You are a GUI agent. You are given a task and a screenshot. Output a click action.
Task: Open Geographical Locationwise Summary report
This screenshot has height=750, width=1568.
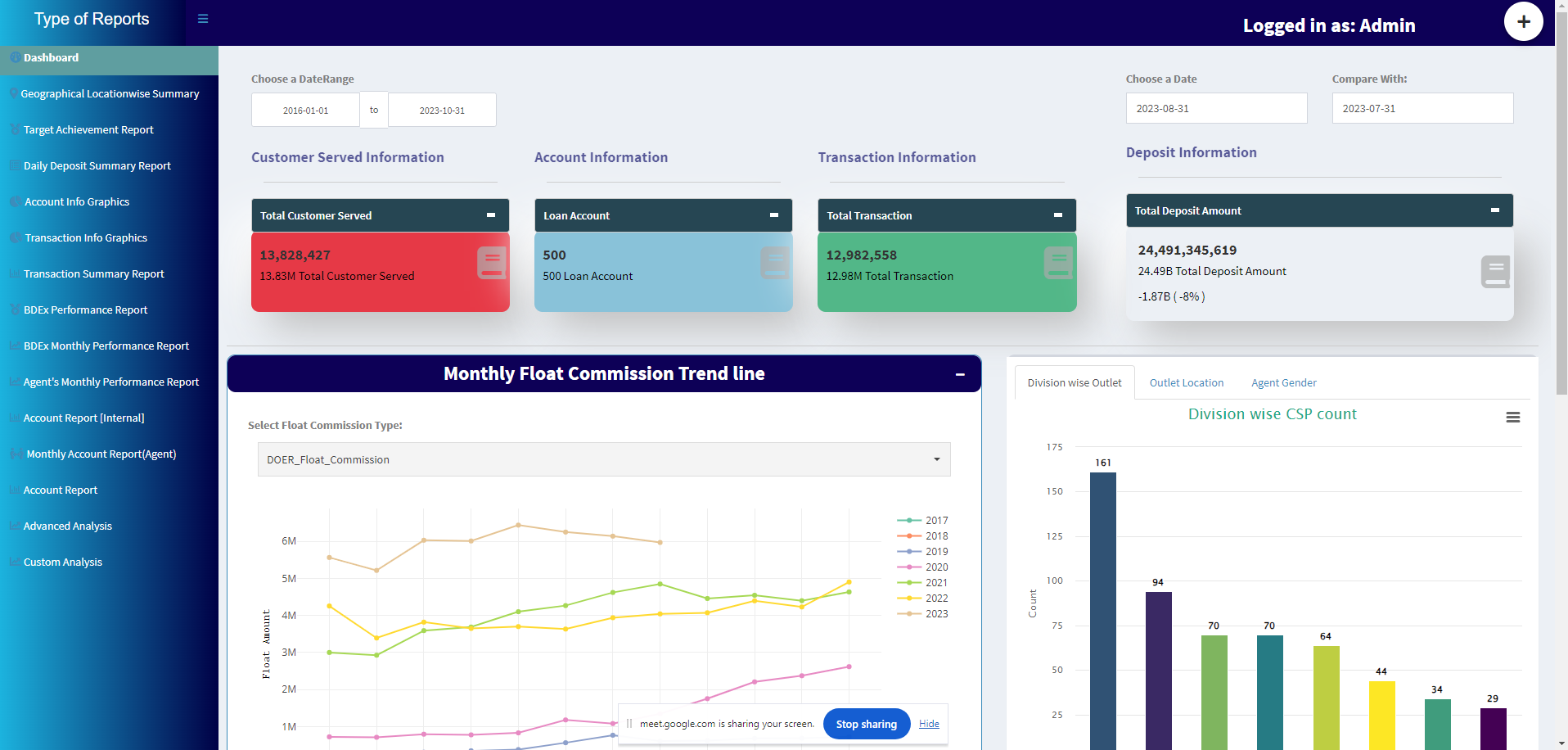click(109, 93)
